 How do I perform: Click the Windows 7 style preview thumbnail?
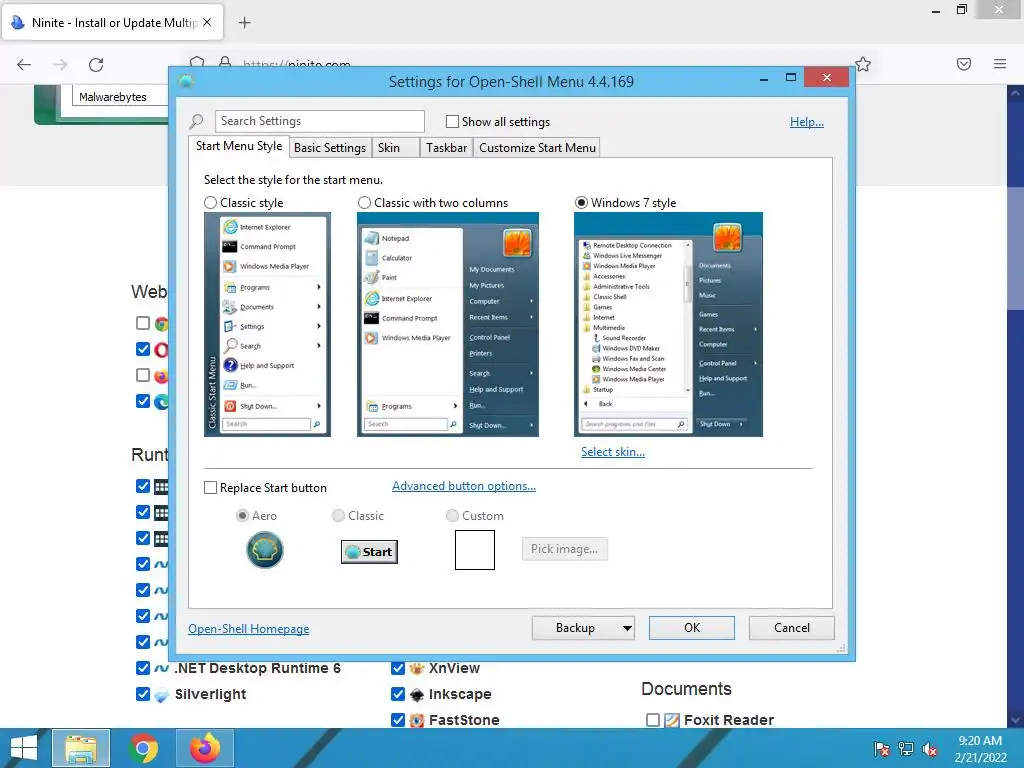pos(668,325)
